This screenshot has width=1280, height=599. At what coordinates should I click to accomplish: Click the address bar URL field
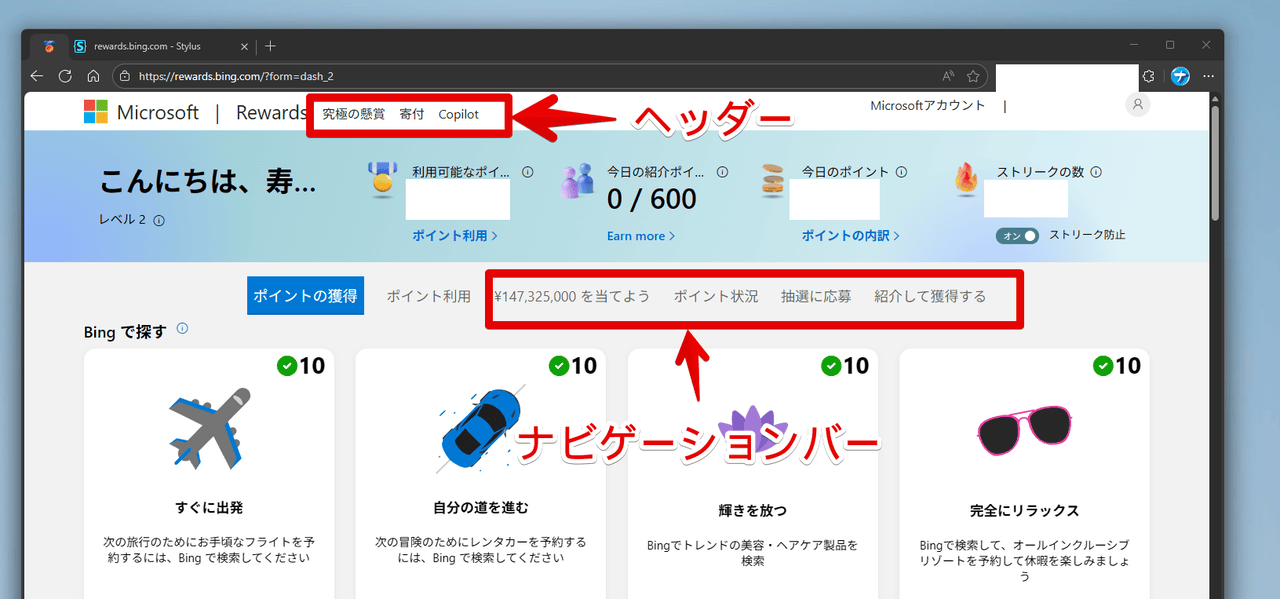(500, 76)
